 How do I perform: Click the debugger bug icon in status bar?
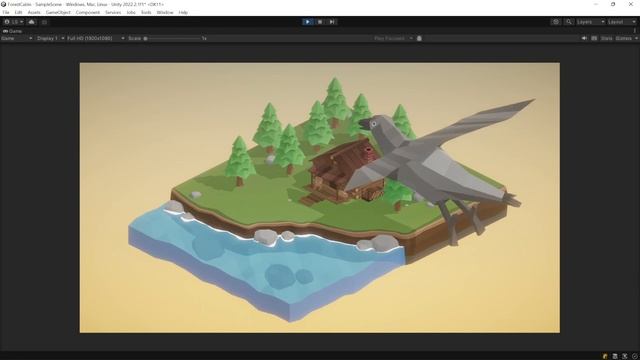(624, 356)
